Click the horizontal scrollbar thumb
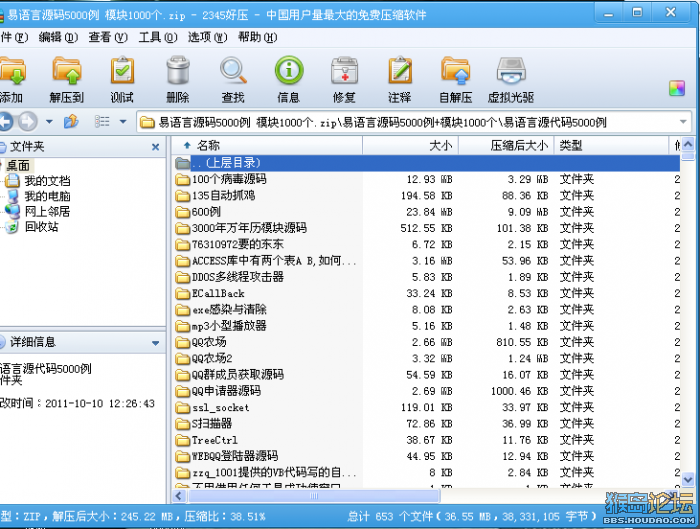 314,496
